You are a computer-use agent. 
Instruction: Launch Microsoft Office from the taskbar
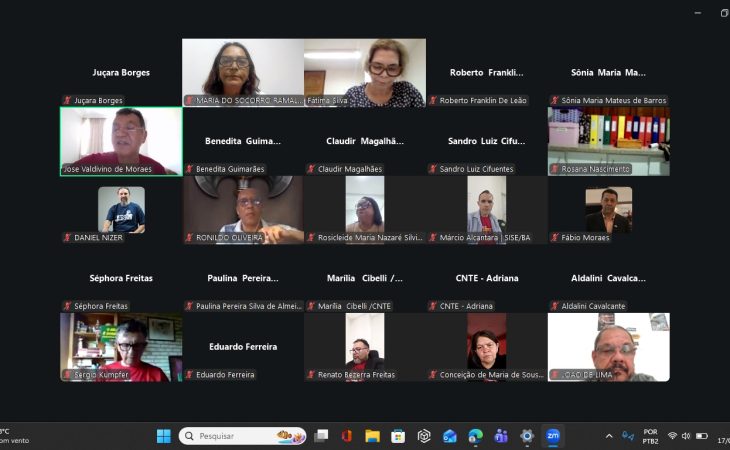click(x=346, y=436)
